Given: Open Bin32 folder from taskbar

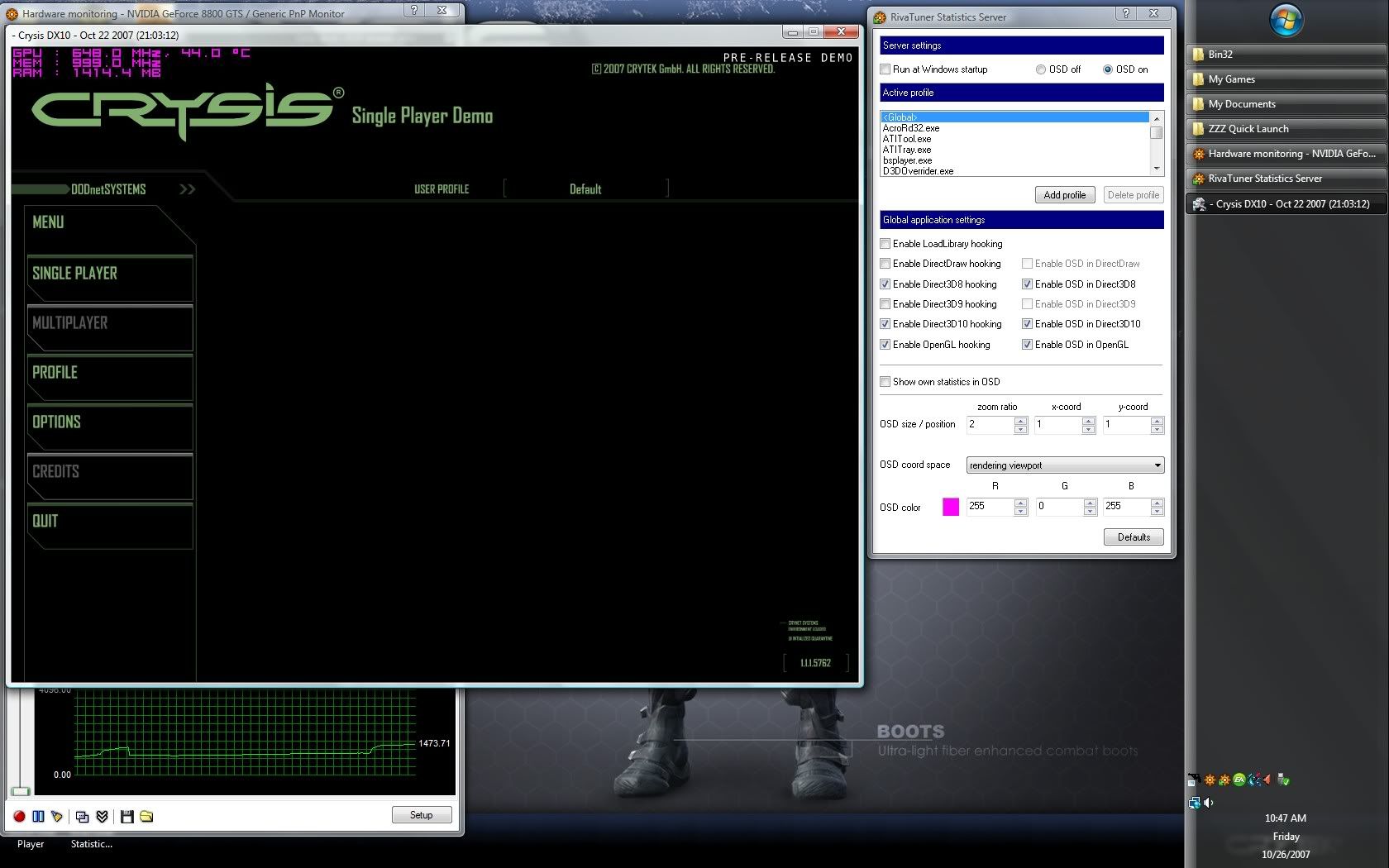Looking at the screenshot, I should 1286,55.
